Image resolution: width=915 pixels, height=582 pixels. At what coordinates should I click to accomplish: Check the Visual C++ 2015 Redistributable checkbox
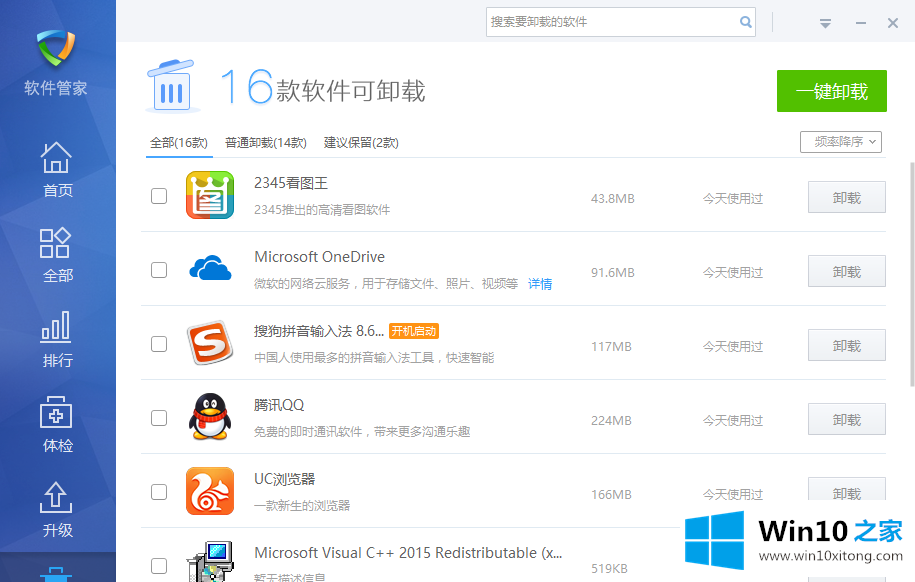159,566
